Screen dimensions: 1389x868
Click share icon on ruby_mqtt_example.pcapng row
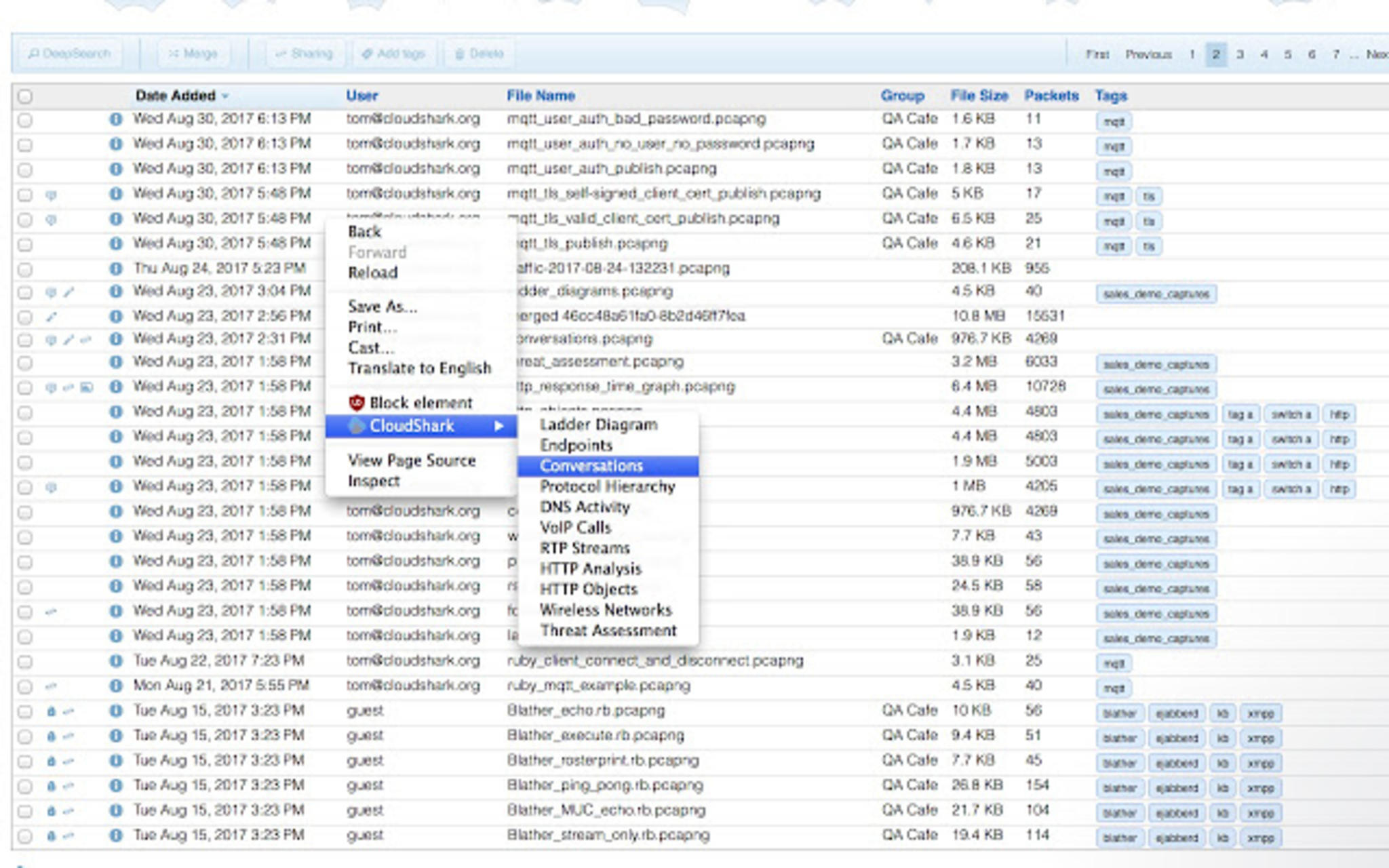click(51, 686)
